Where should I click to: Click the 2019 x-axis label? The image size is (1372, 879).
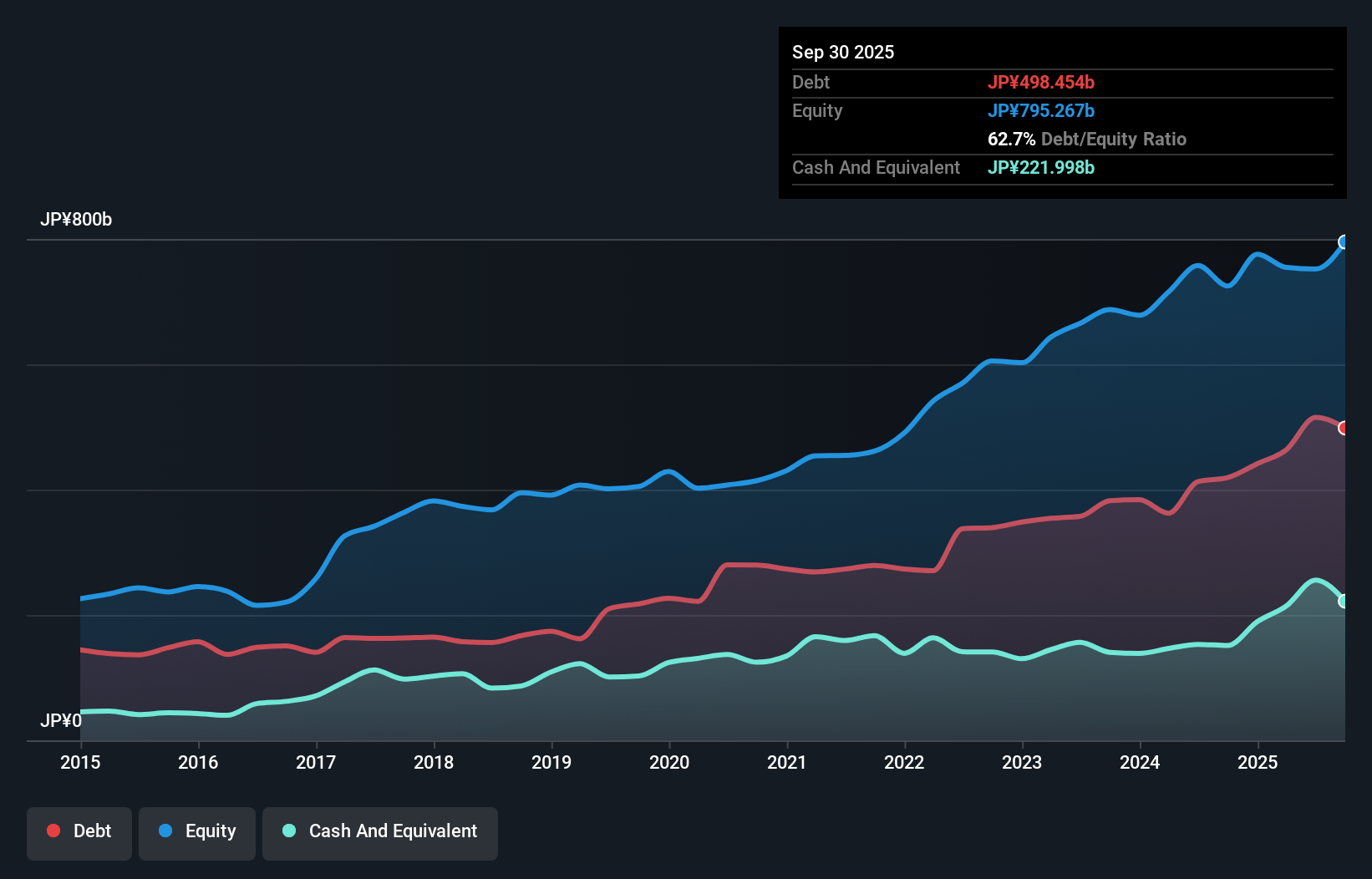point(551,762)
